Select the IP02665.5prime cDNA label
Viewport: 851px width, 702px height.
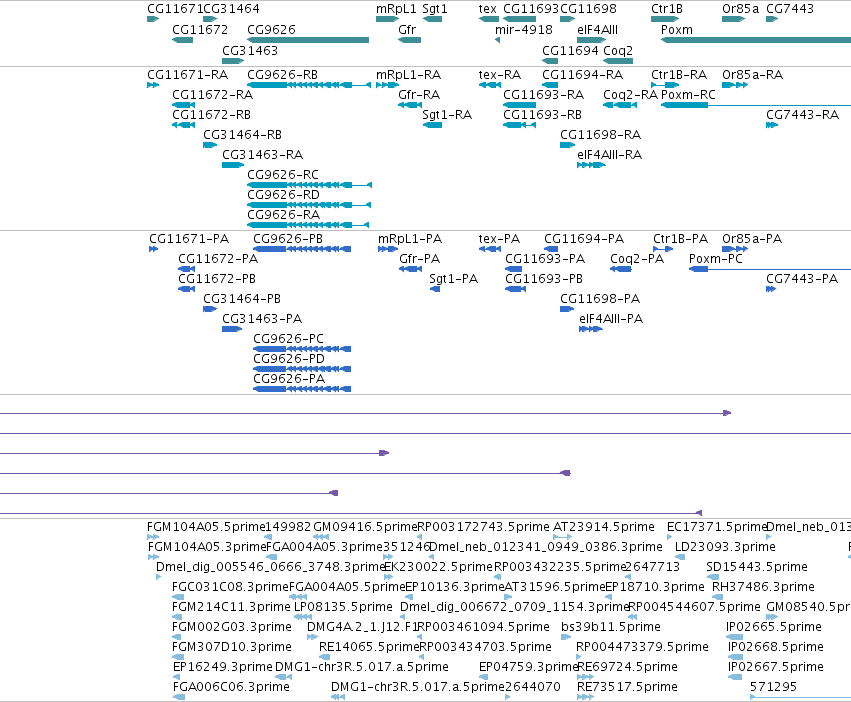point(773,627)
